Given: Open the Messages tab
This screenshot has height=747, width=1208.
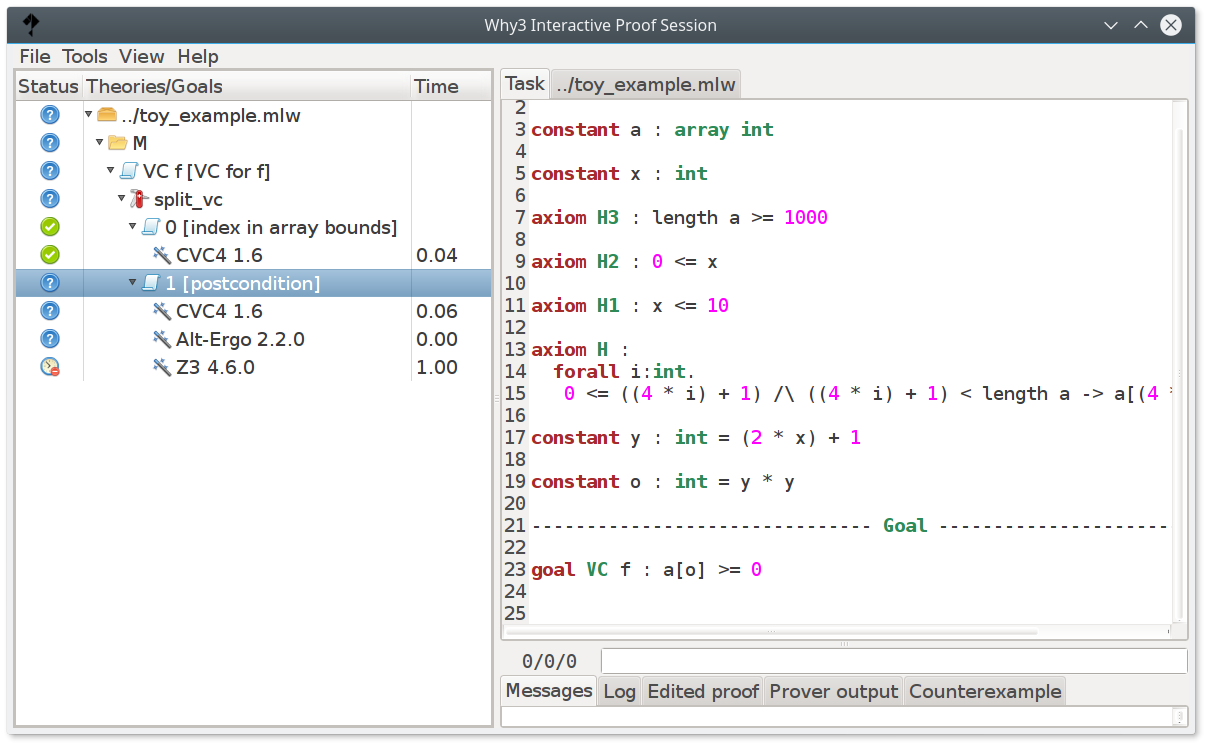Looking at the screenshot, I should pos(549,690).
